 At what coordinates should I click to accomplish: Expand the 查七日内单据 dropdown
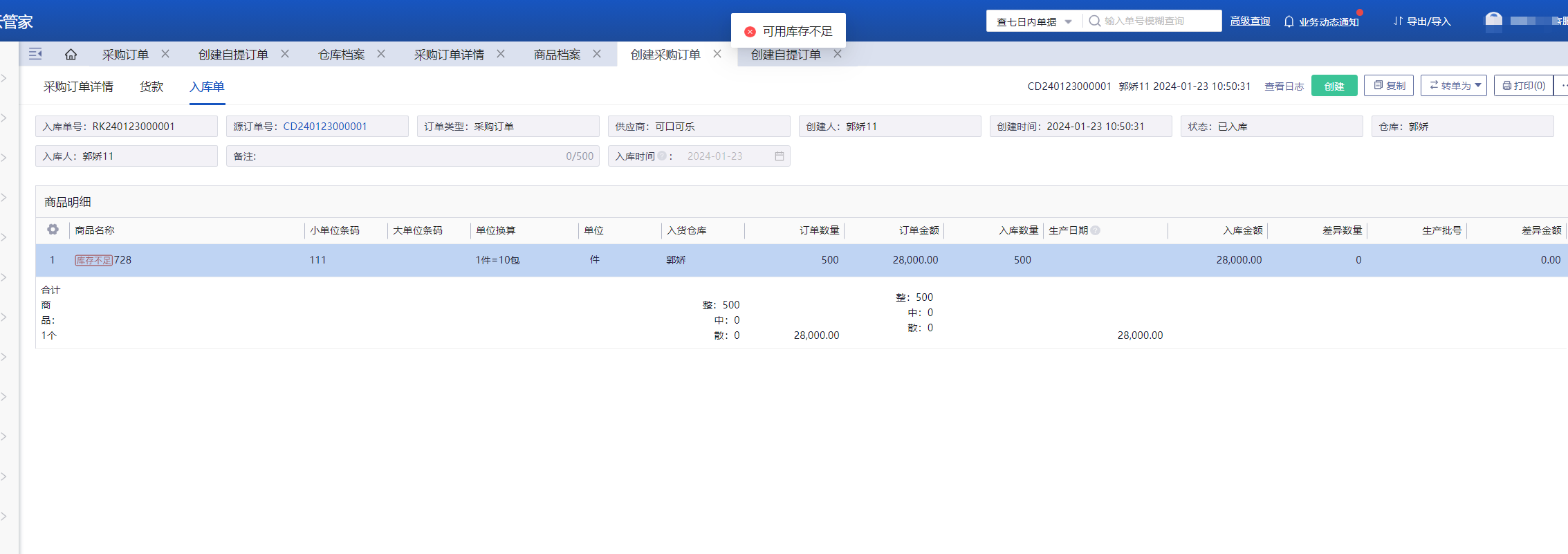[x=1068, y=21]
